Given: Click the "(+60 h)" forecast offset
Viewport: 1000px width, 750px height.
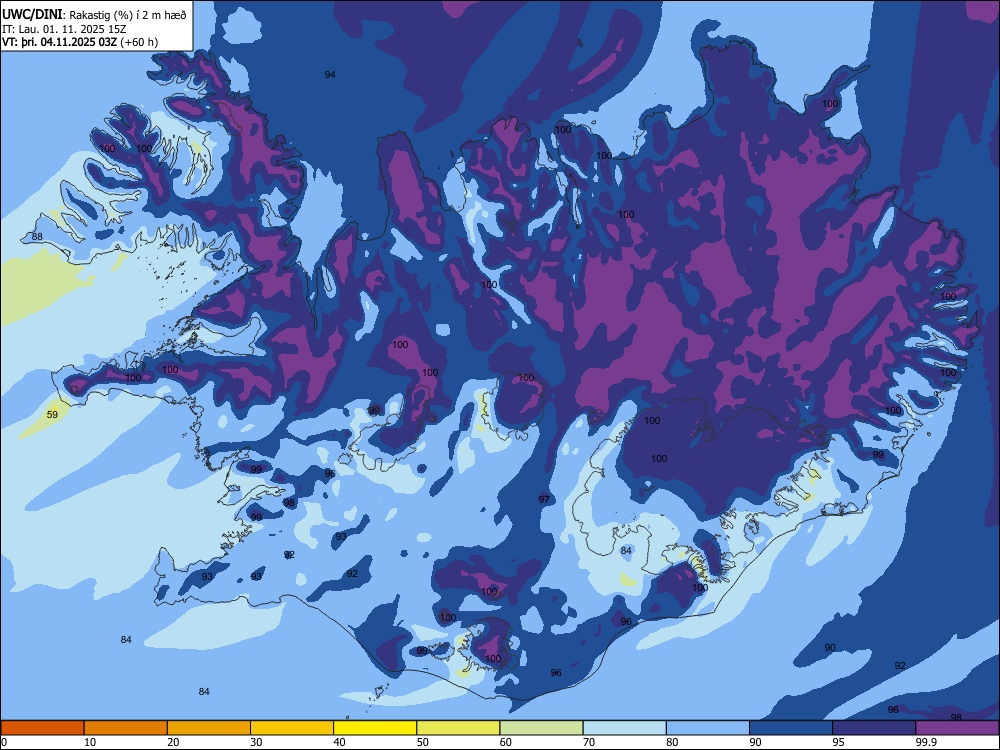Looking at the screenshot, I should point(139,42).
